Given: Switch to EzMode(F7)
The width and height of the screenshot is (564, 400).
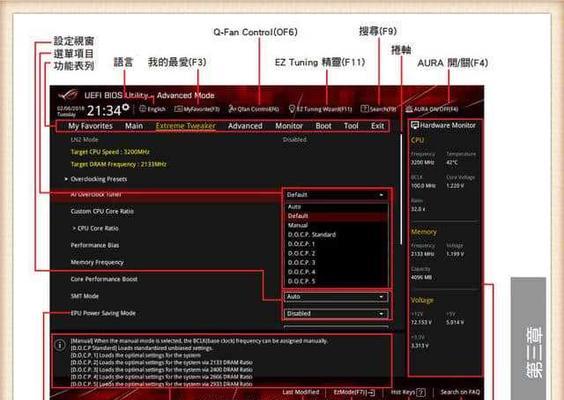Looking at the screenshot, I should point(354,392).
